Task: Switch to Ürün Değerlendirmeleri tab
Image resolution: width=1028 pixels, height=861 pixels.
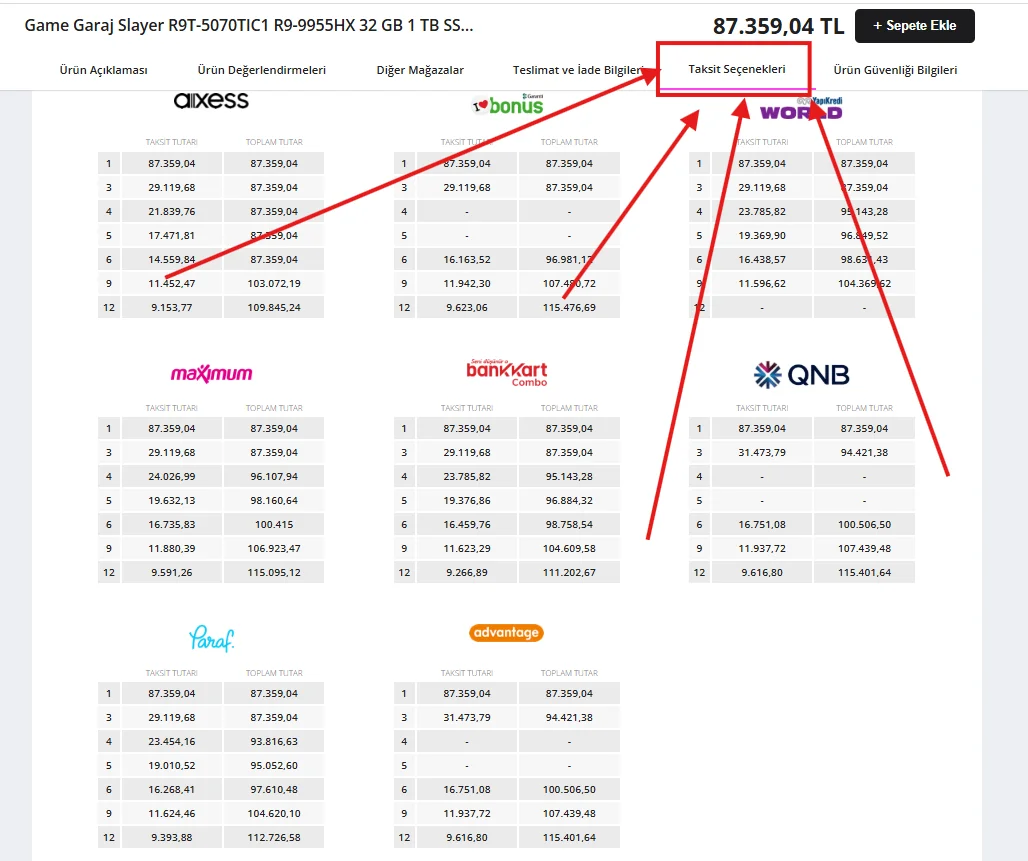Action: tap(262, 70)
